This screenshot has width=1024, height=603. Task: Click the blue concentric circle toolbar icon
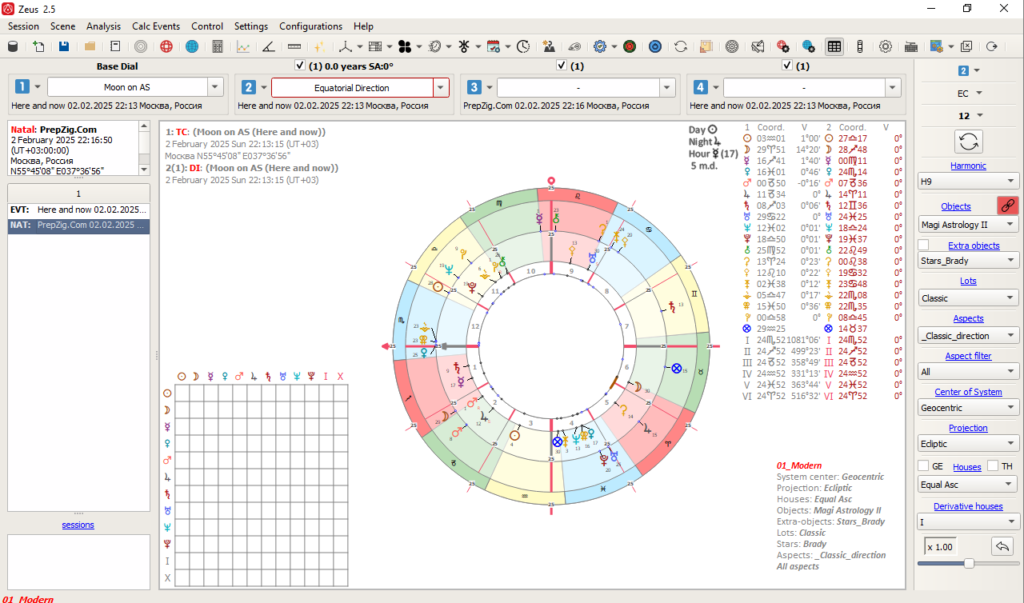pos(655,46)
